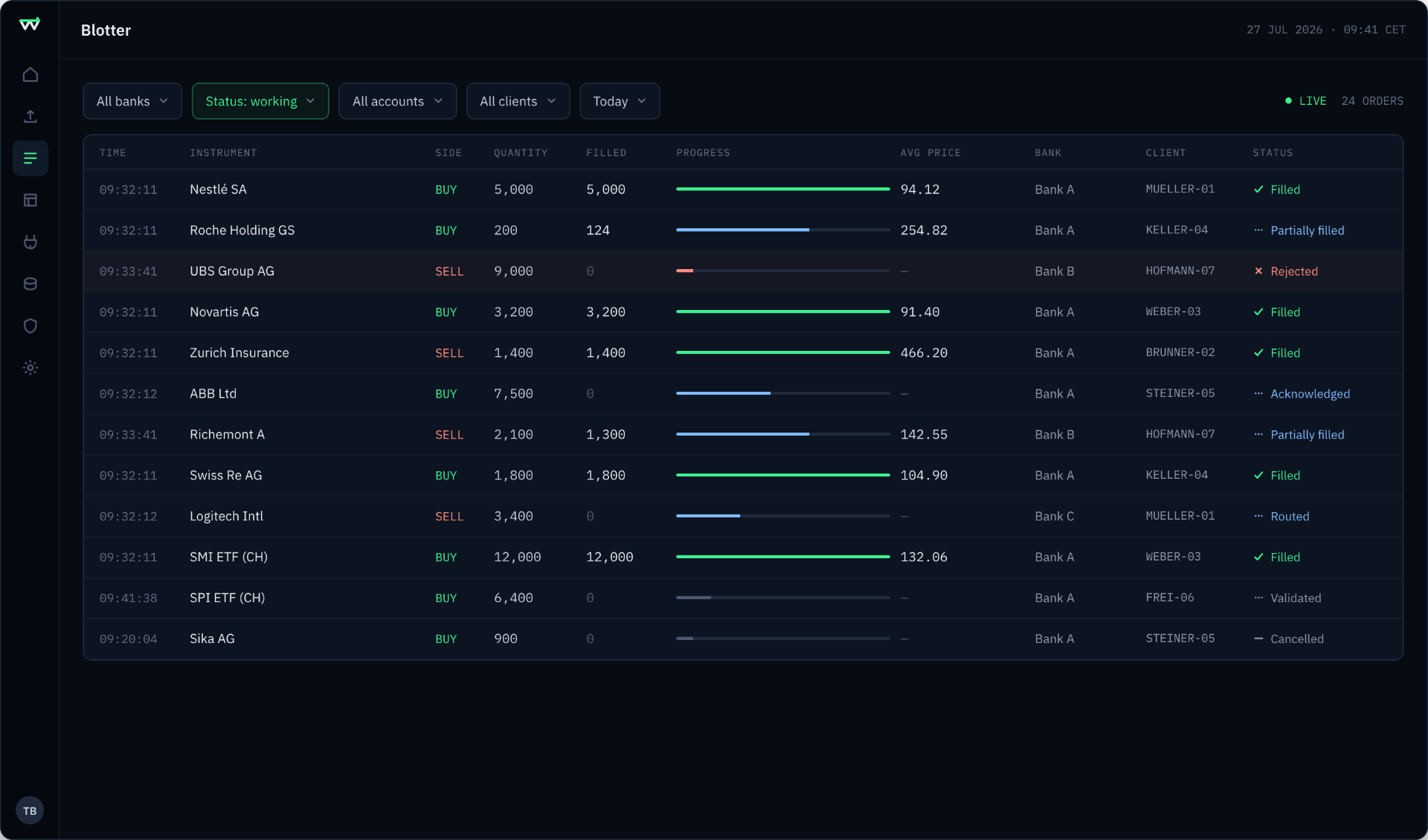Open the settings gear icon in the sidebar

pyautogui.click(x=30, y=367)
